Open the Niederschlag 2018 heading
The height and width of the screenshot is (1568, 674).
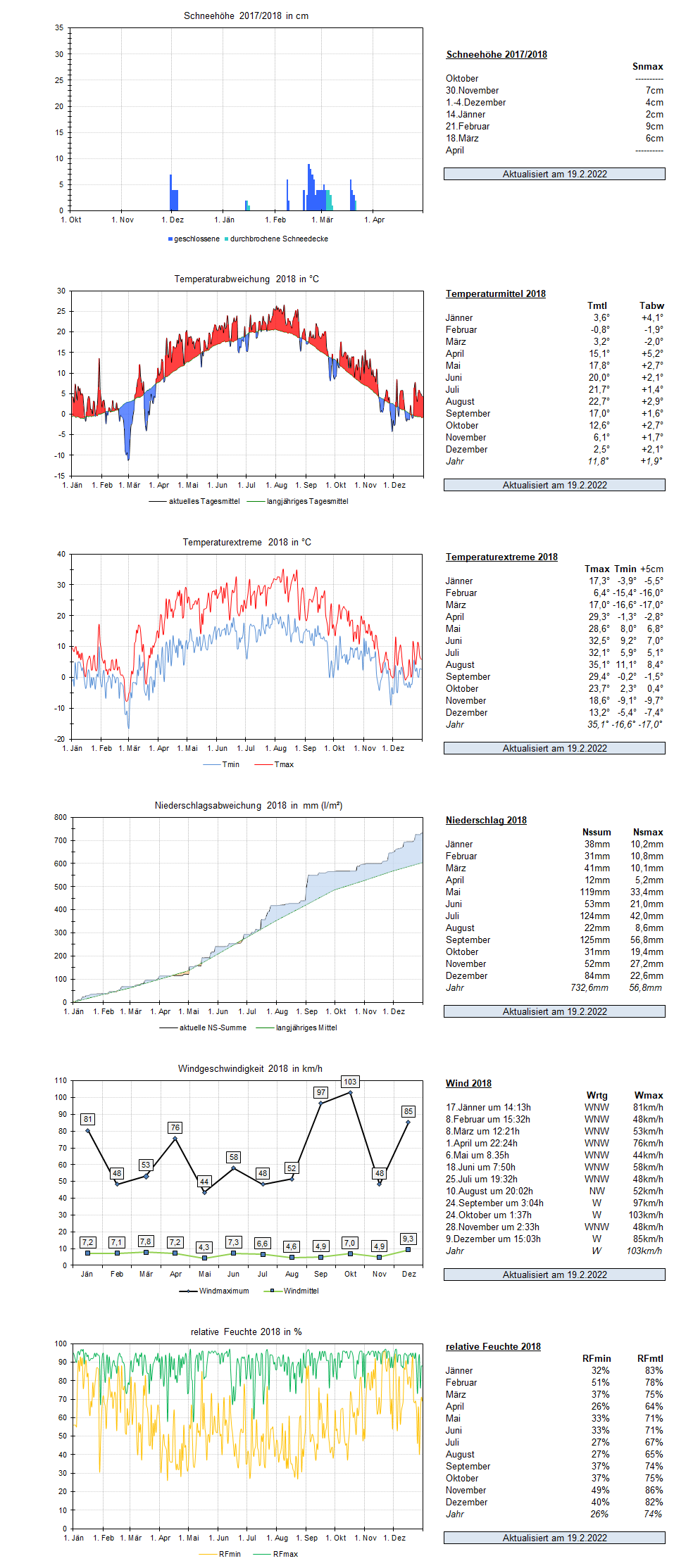click(486, 820)
